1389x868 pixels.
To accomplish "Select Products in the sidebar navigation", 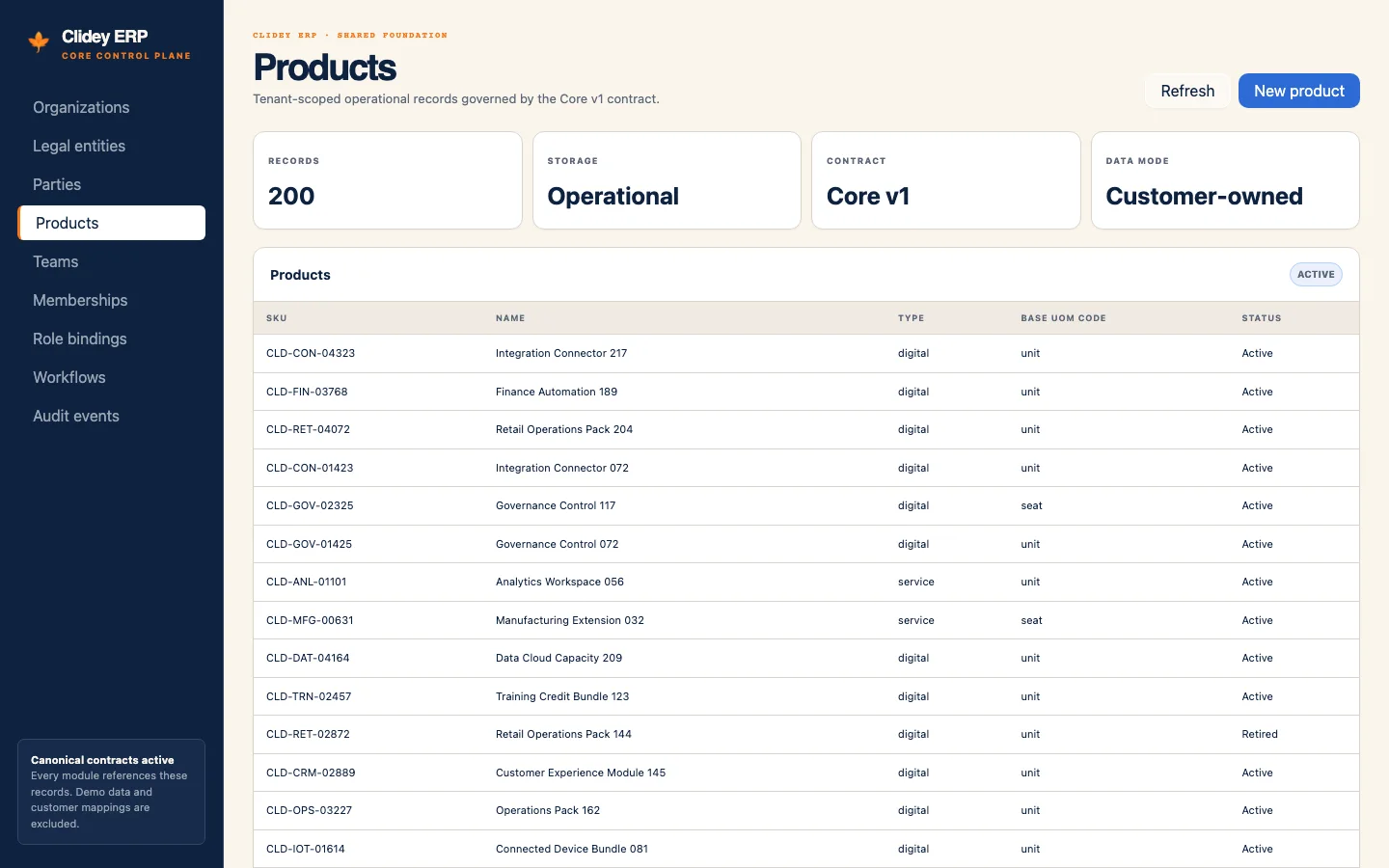I will (x=112, y=223).
